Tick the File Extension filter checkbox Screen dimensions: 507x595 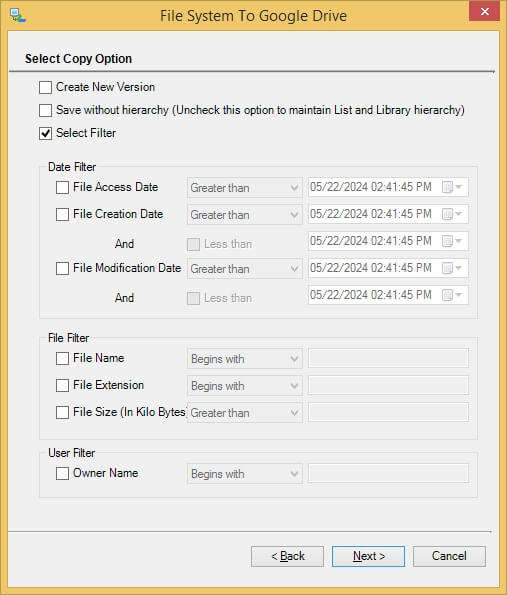pos(62,386)
